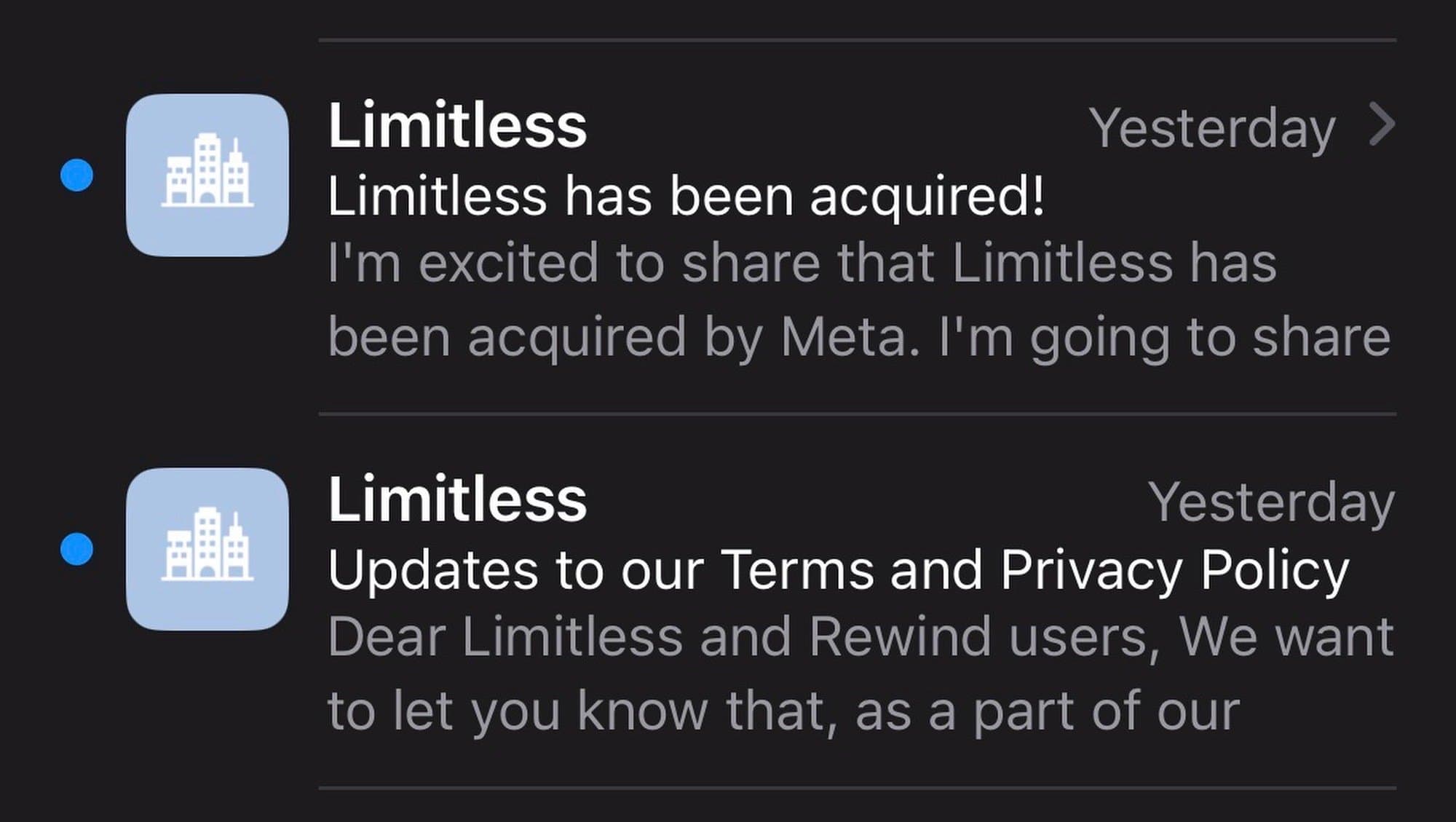Viewport: 1456px width, 822px height.
Task: Expand the thread chevron next to Yesterday
Action: coord(1381,125)
